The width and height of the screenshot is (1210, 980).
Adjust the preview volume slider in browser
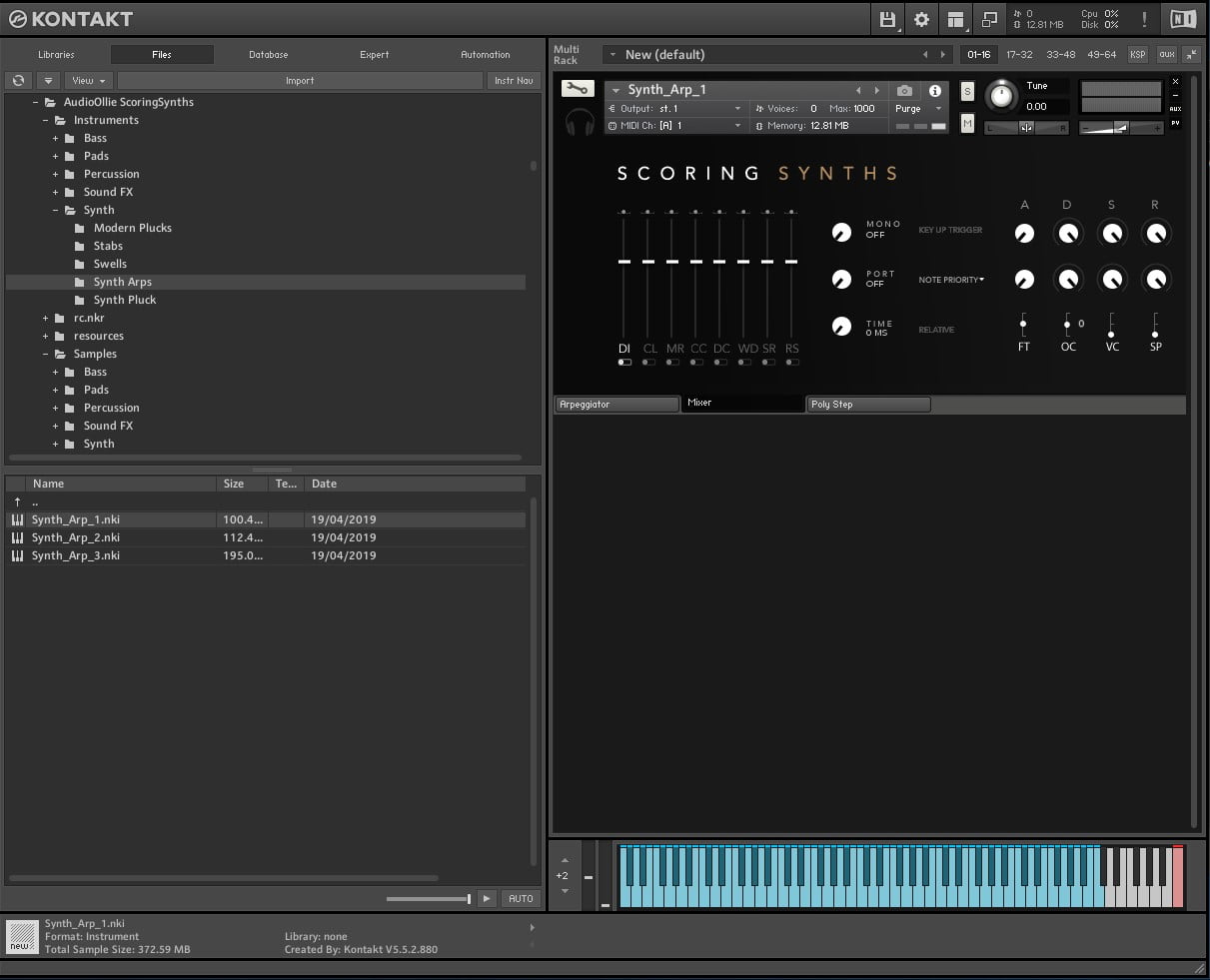[428, 899]
